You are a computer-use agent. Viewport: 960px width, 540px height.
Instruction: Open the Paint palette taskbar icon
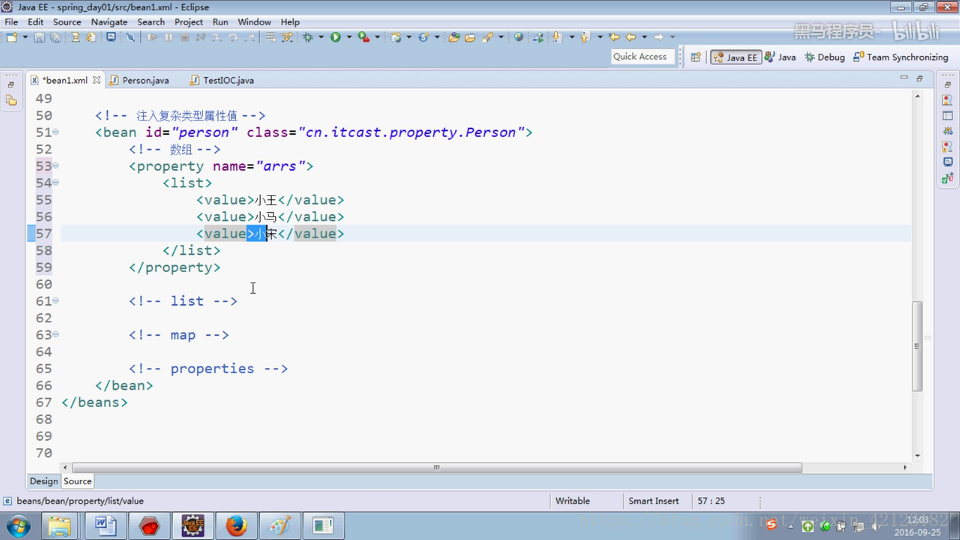click(280, 526)
